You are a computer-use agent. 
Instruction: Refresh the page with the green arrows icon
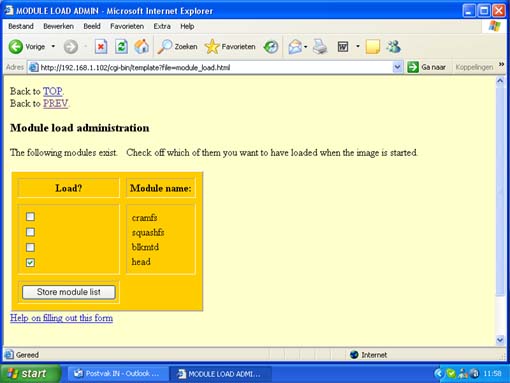pos(121,47)
